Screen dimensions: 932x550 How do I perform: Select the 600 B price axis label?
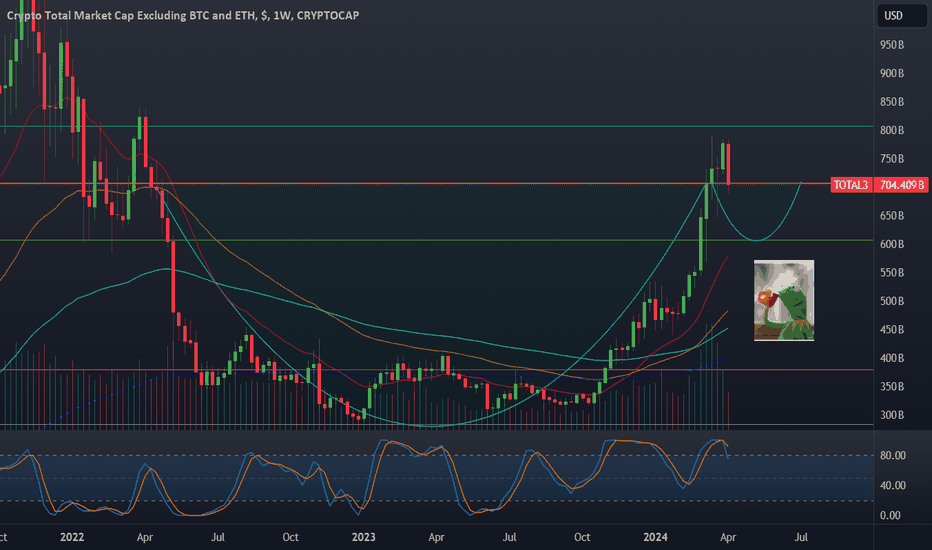pyautogui.click(x=892, y=244)
